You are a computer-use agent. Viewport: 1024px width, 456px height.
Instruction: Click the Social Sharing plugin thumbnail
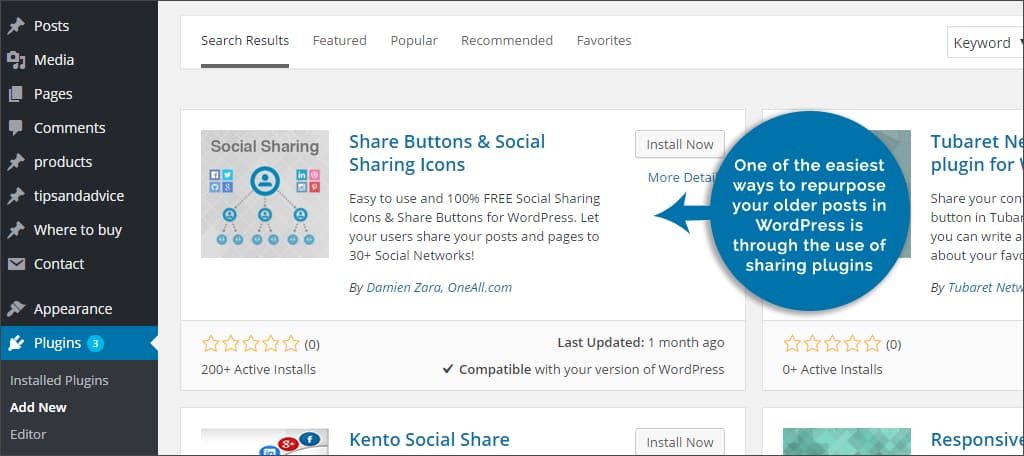pos(265,194)
